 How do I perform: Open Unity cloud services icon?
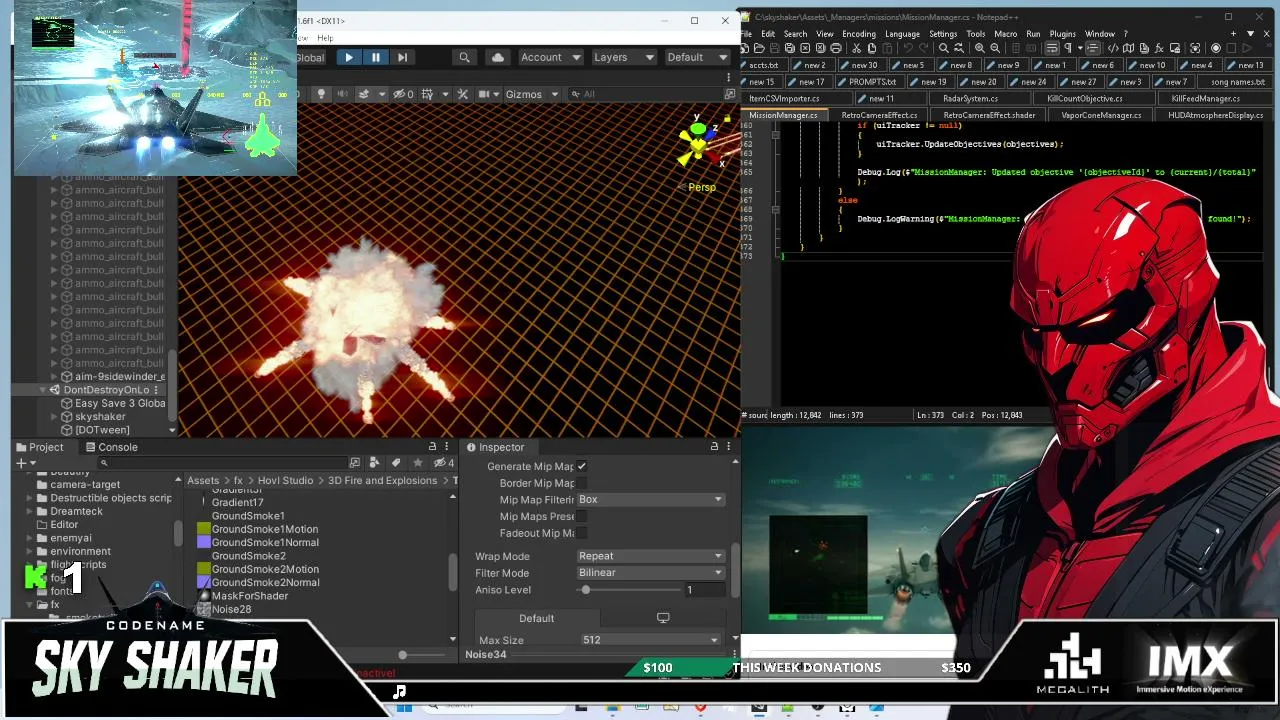[498, 58]
